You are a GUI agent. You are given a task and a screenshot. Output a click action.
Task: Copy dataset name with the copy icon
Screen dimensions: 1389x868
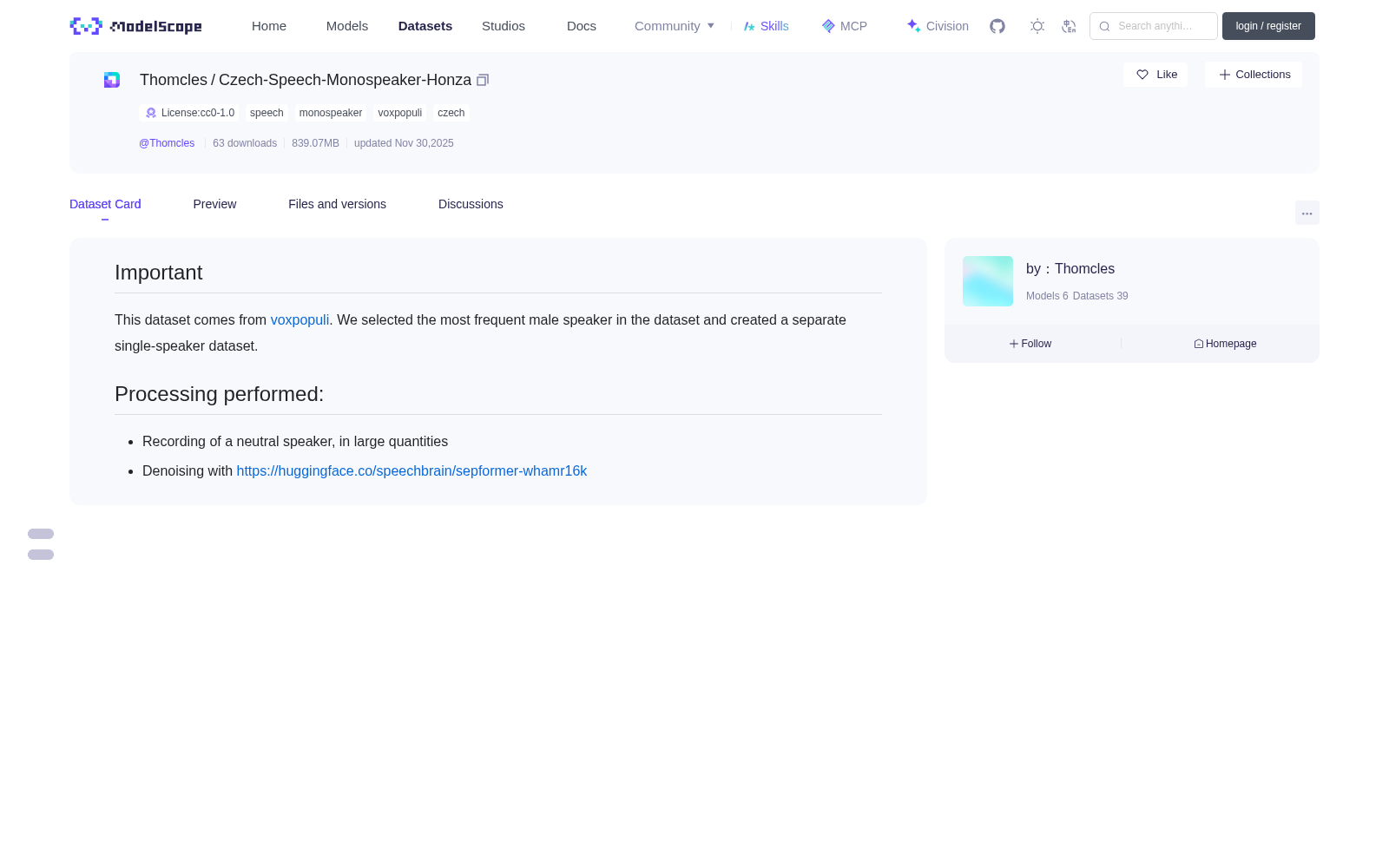coord(483,80)
